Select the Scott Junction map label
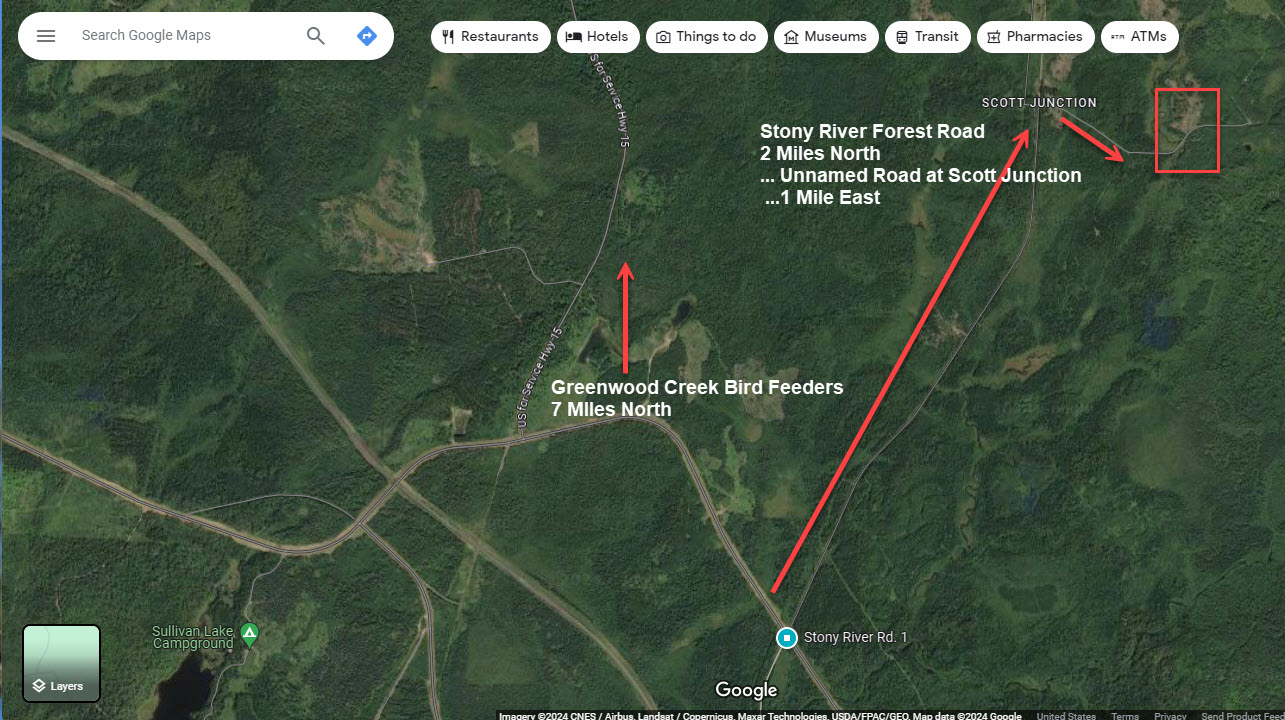The image size is (1285, 720). coord(1039,103)
